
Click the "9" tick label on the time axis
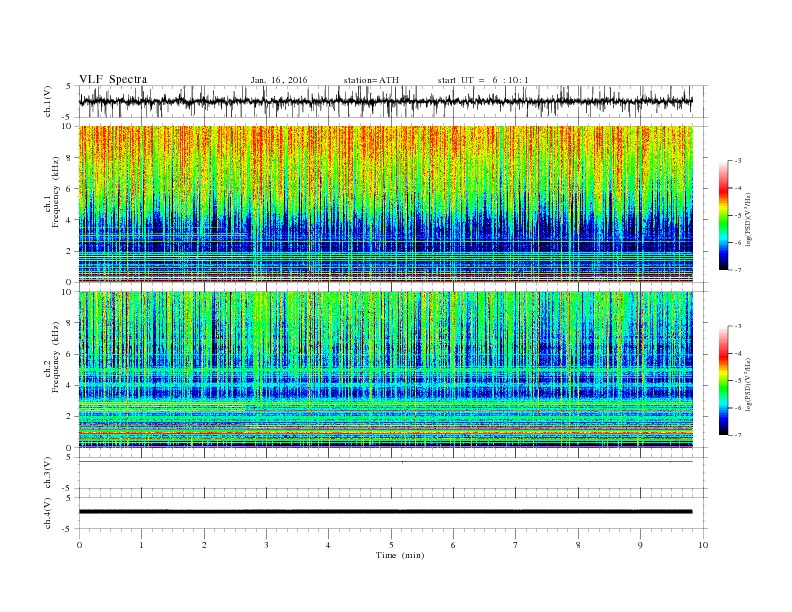coord(640,545)
